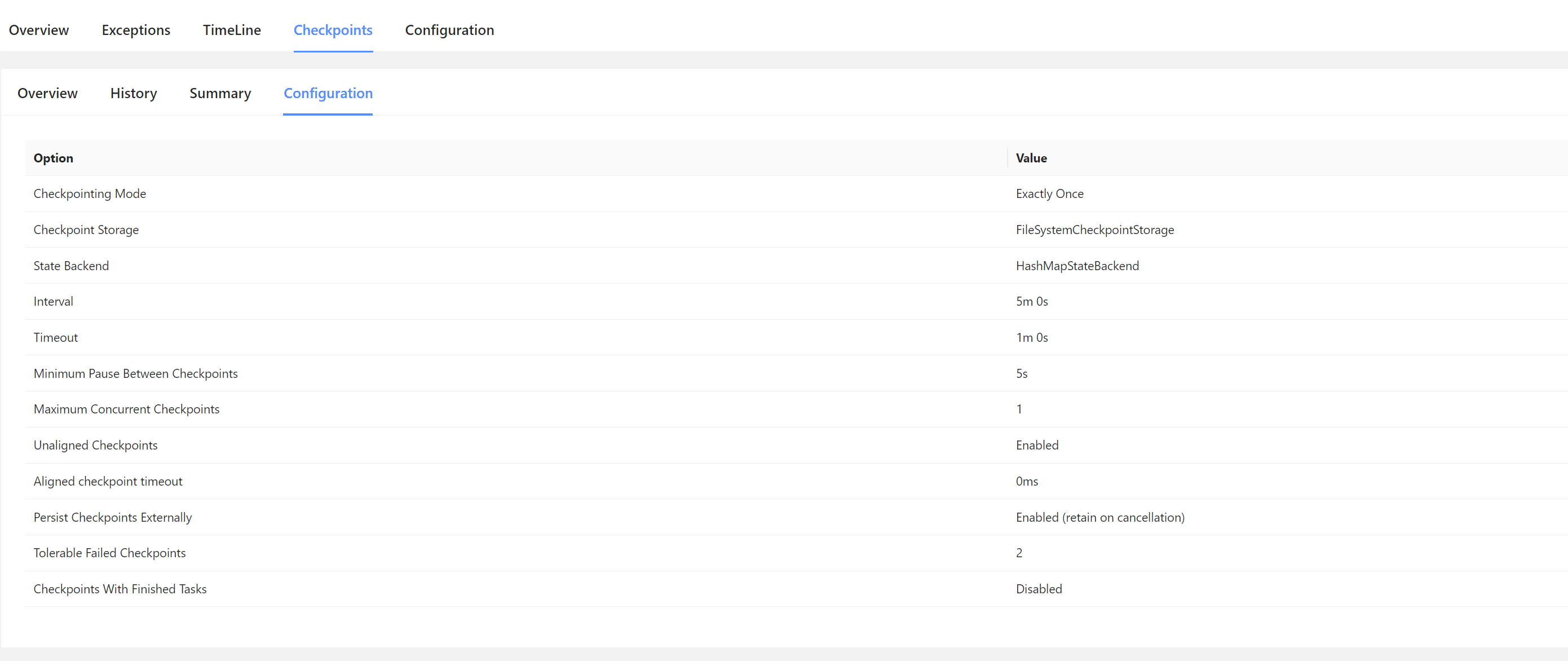The width and height of the screenshot is (1568, 661).
Task: Click the Tolerable Failed Checkpoints value 2
Action: coord(1019,553)
